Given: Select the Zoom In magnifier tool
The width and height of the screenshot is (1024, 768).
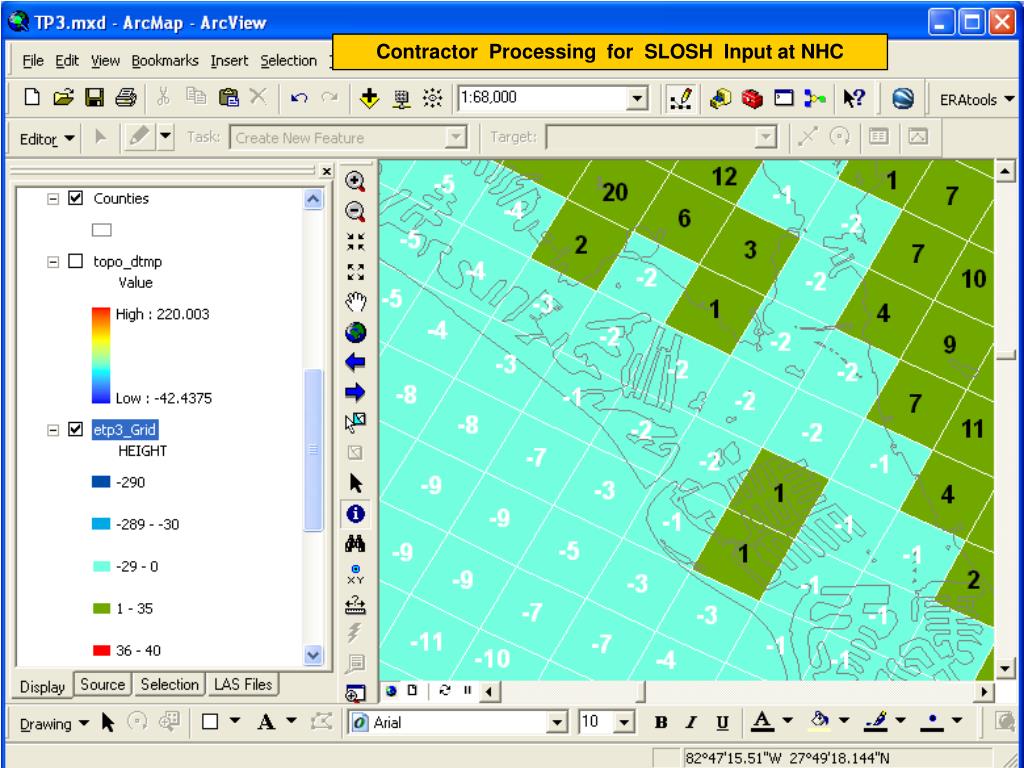Looking at the screenshot, I should pyautogui.click(x=355, y=182).
